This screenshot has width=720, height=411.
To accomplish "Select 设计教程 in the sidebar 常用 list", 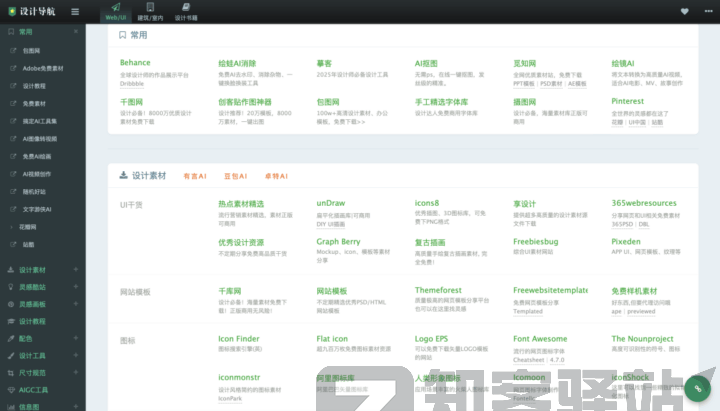I will coord(34,86).
